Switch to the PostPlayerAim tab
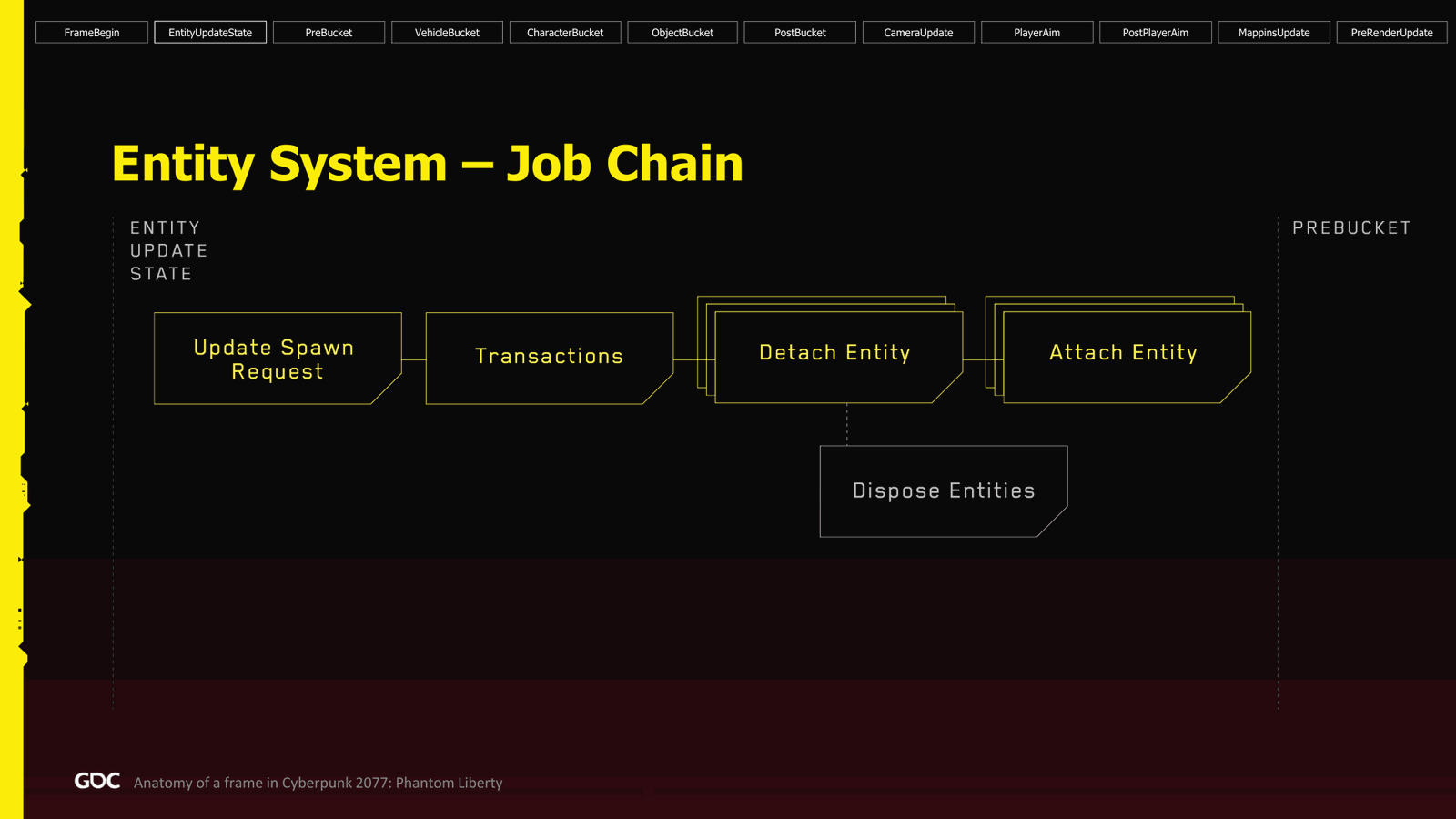The height and width of the screenshot is (819, 1456). coord(1156,33)
